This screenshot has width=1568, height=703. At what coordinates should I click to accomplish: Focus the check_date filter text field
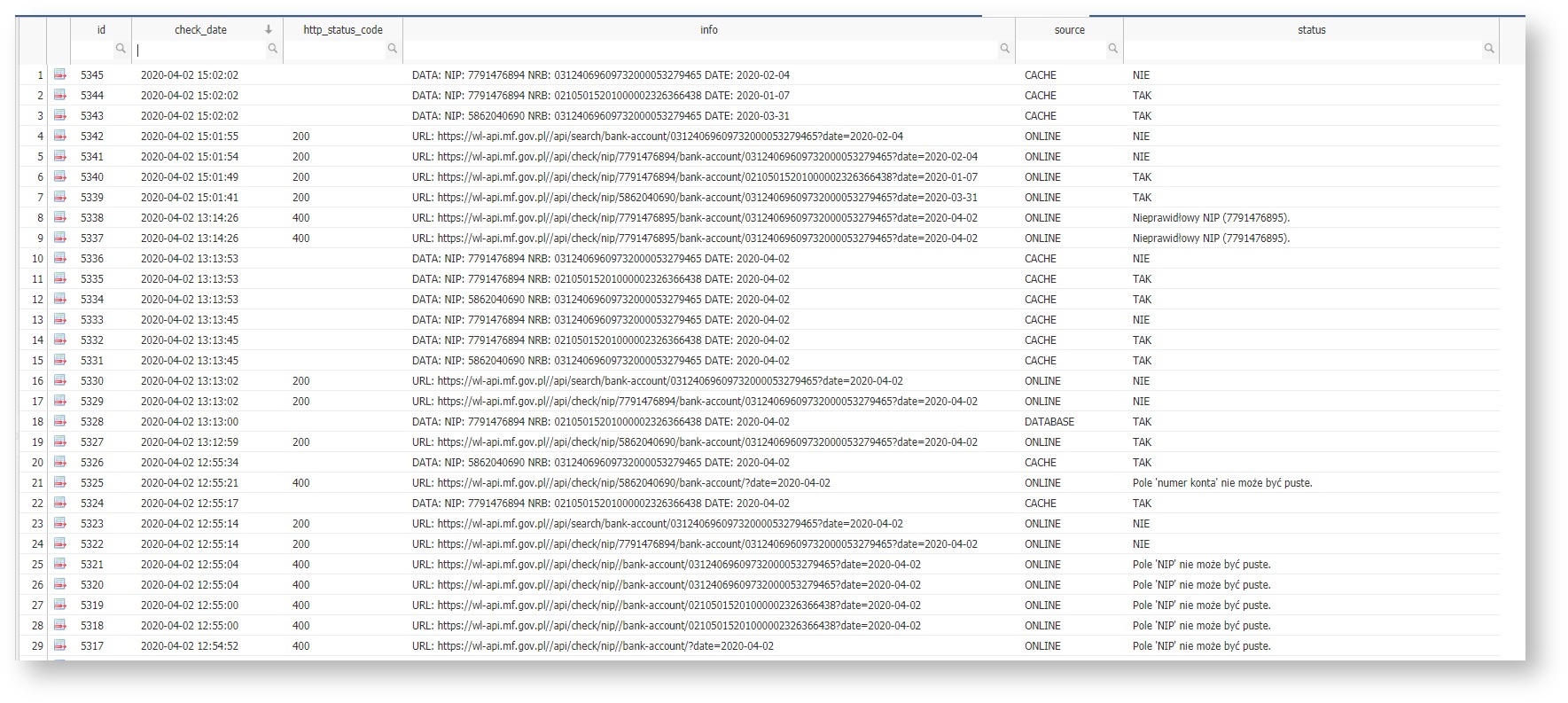click(x=199, y=50)
